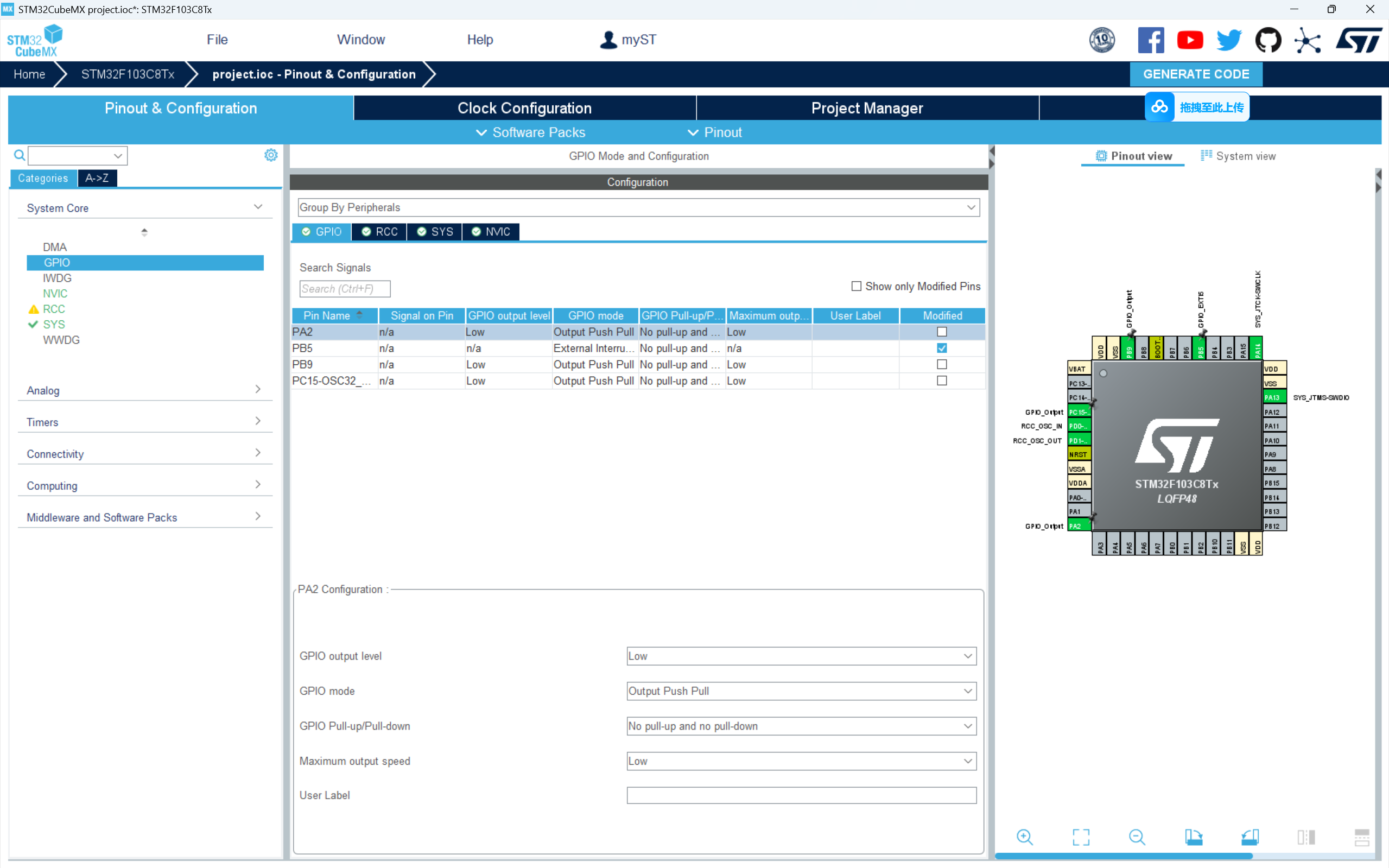This screenshot has width=1389, height=868.
Task: Click the GENERATE CODE button
Action: (1196, 74)
